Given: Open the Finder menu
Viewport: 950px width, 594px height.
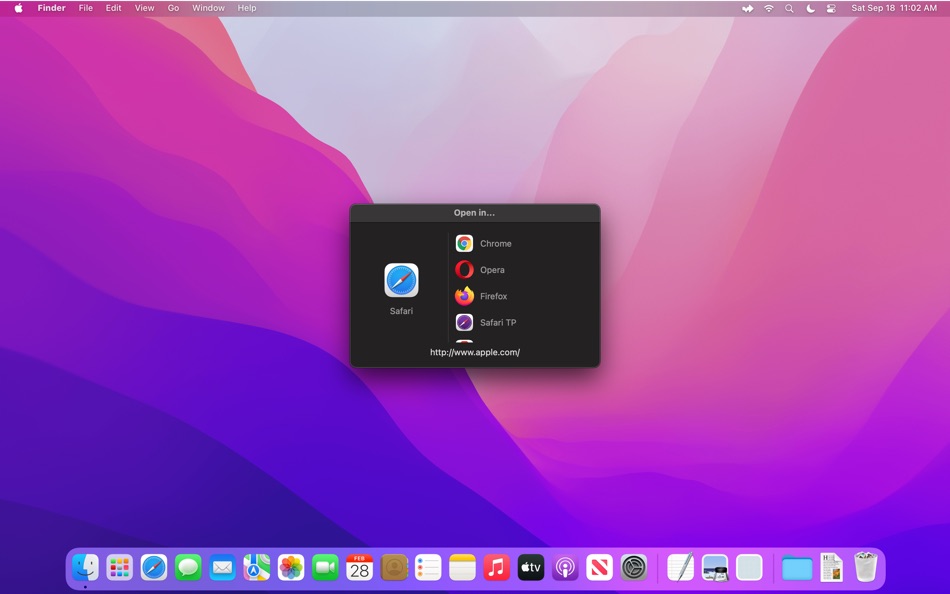Looking at the screenshot, I should [51, 8].
